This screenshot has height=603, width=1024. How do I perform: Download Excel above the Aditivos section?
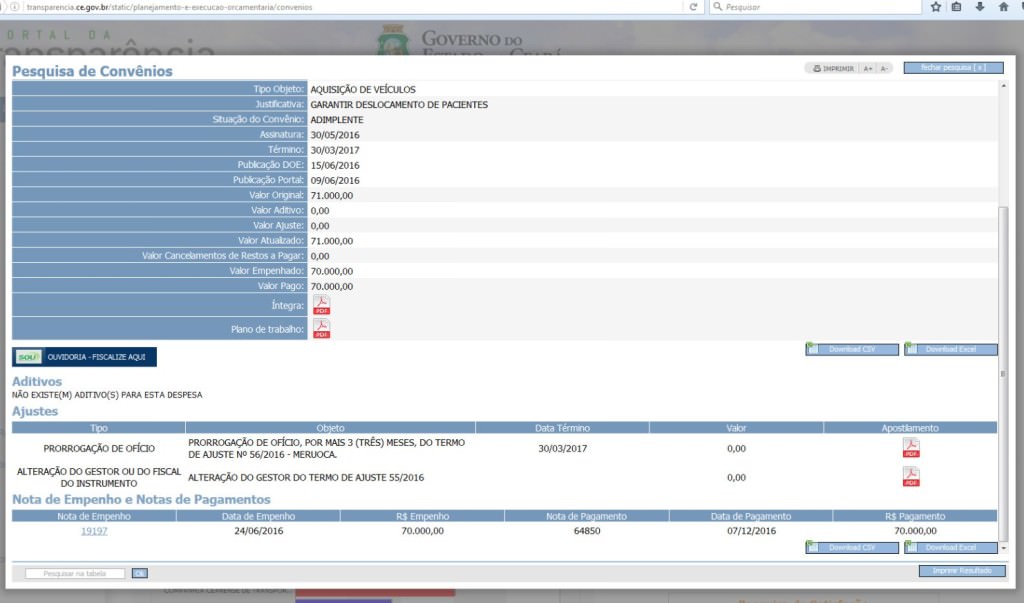point(950,349)
